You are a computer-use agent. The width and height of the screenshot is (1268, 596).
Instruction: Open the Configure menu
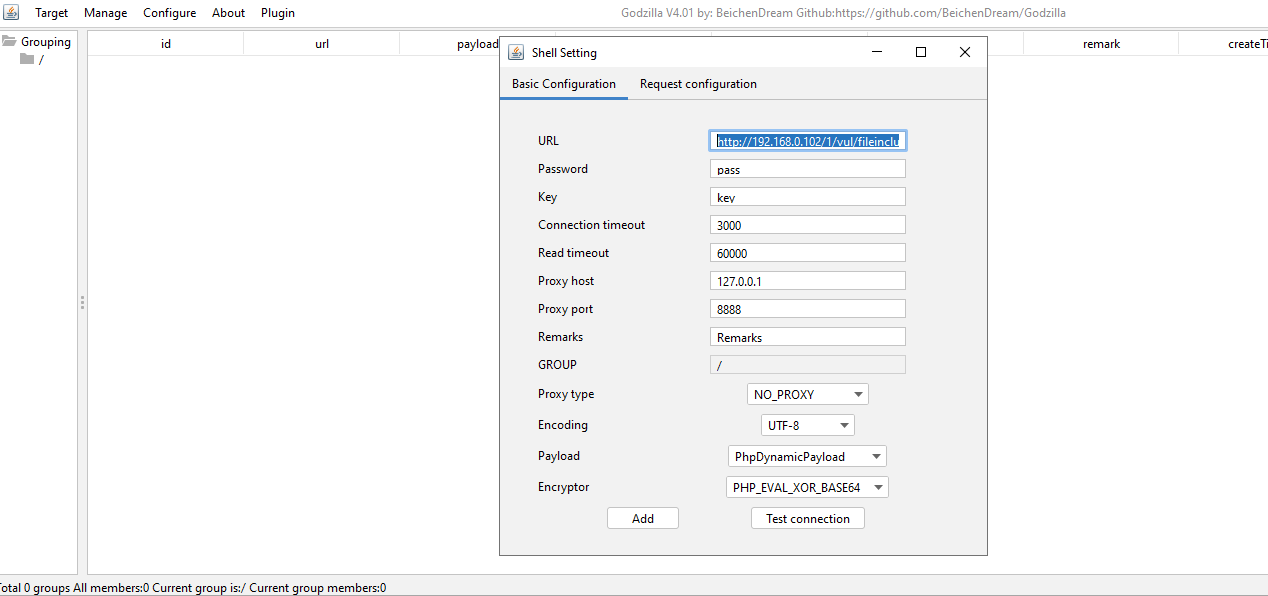[169, 13]
